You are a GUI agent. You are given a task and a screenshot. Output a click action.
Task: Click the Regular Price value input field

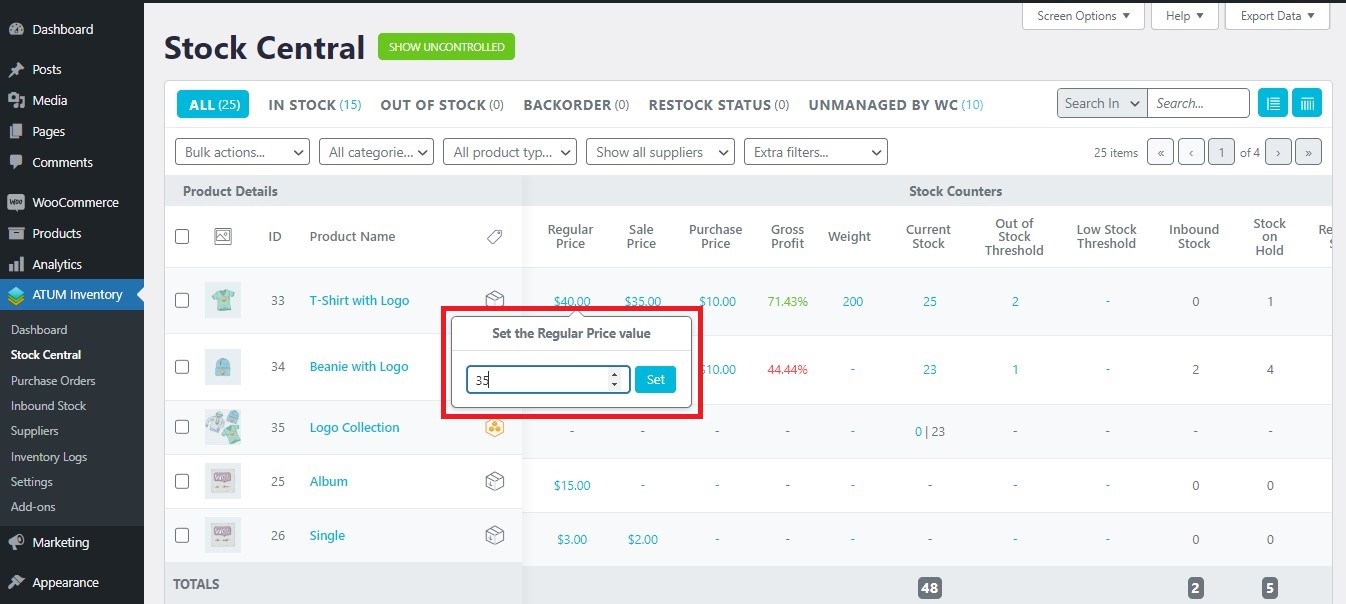548,380
